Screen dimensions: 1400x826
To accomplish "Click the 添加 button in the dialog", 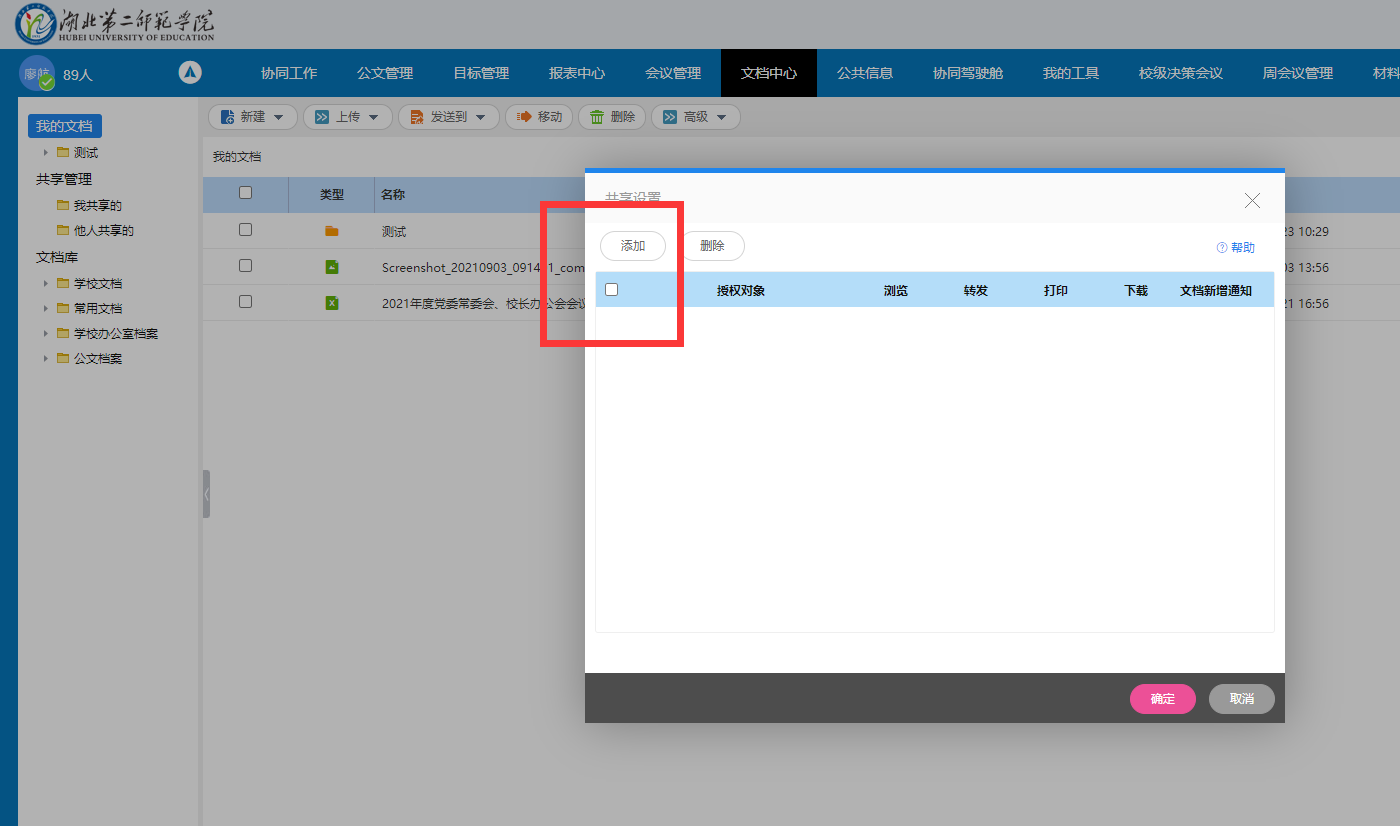I will pyautogui.click(x=633, y=246).
